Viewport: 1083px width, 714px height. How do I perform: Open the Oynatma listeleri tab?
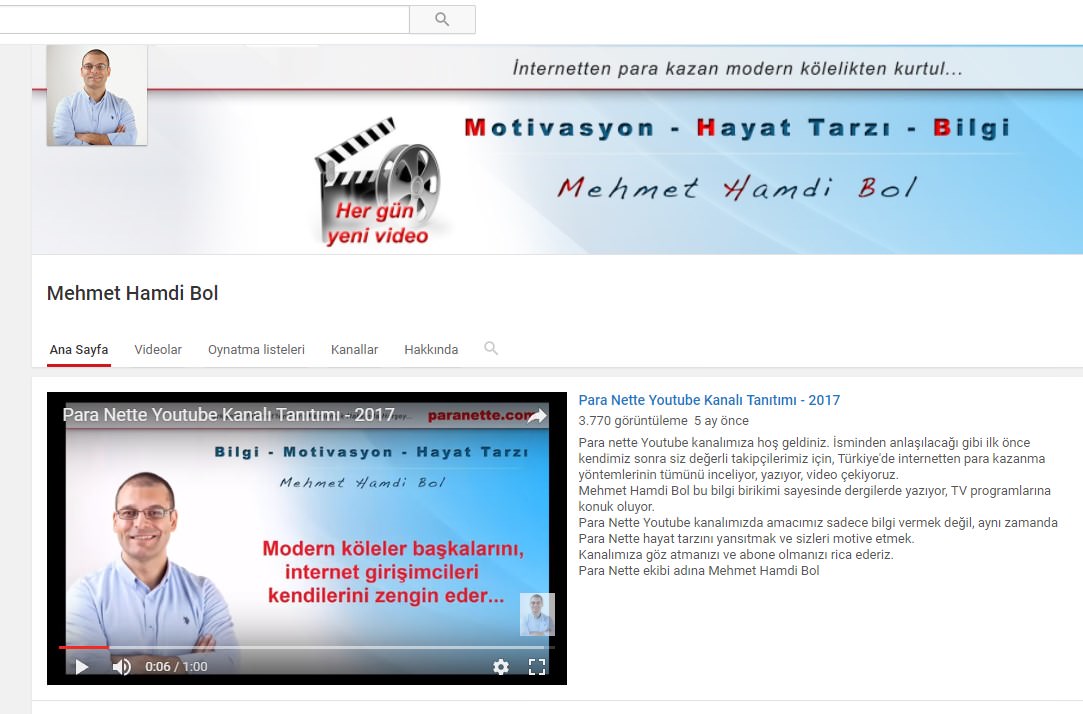point(256,350)
